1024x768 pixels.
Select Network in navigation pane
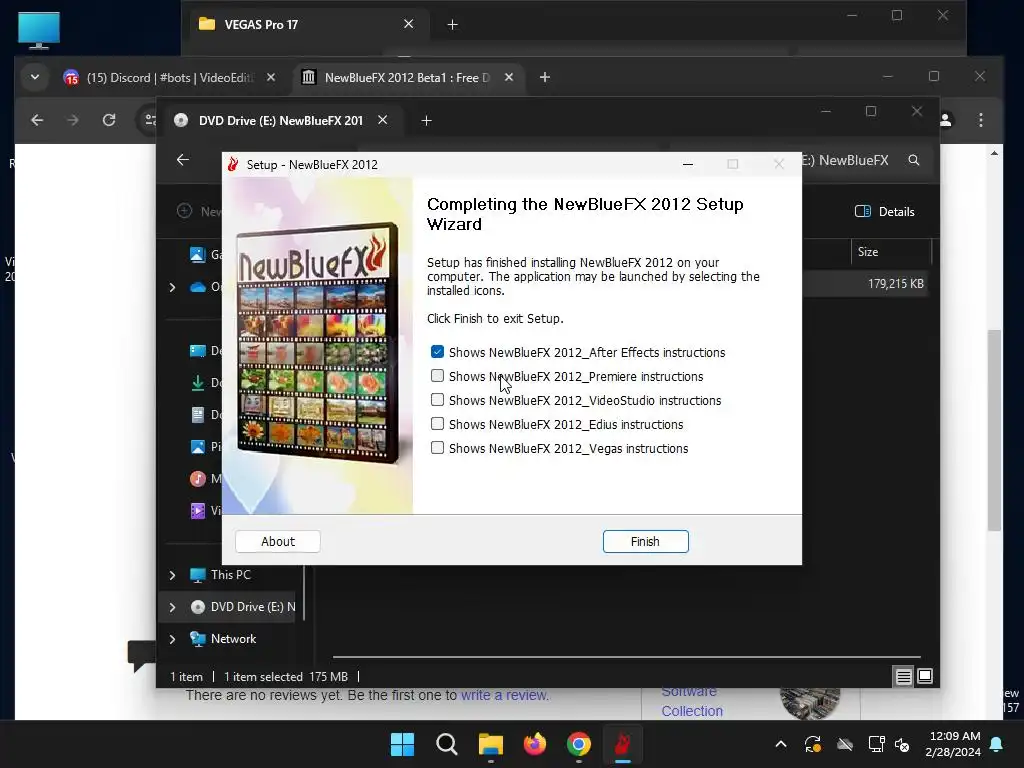pyautogui.click(x=233, y=639)
